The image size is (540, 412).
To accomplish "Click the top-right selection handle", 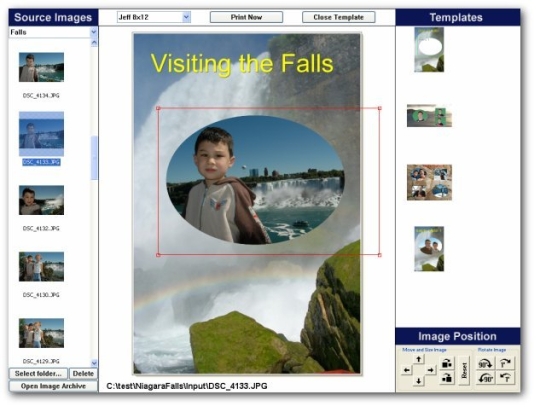I will pos(380,109).
